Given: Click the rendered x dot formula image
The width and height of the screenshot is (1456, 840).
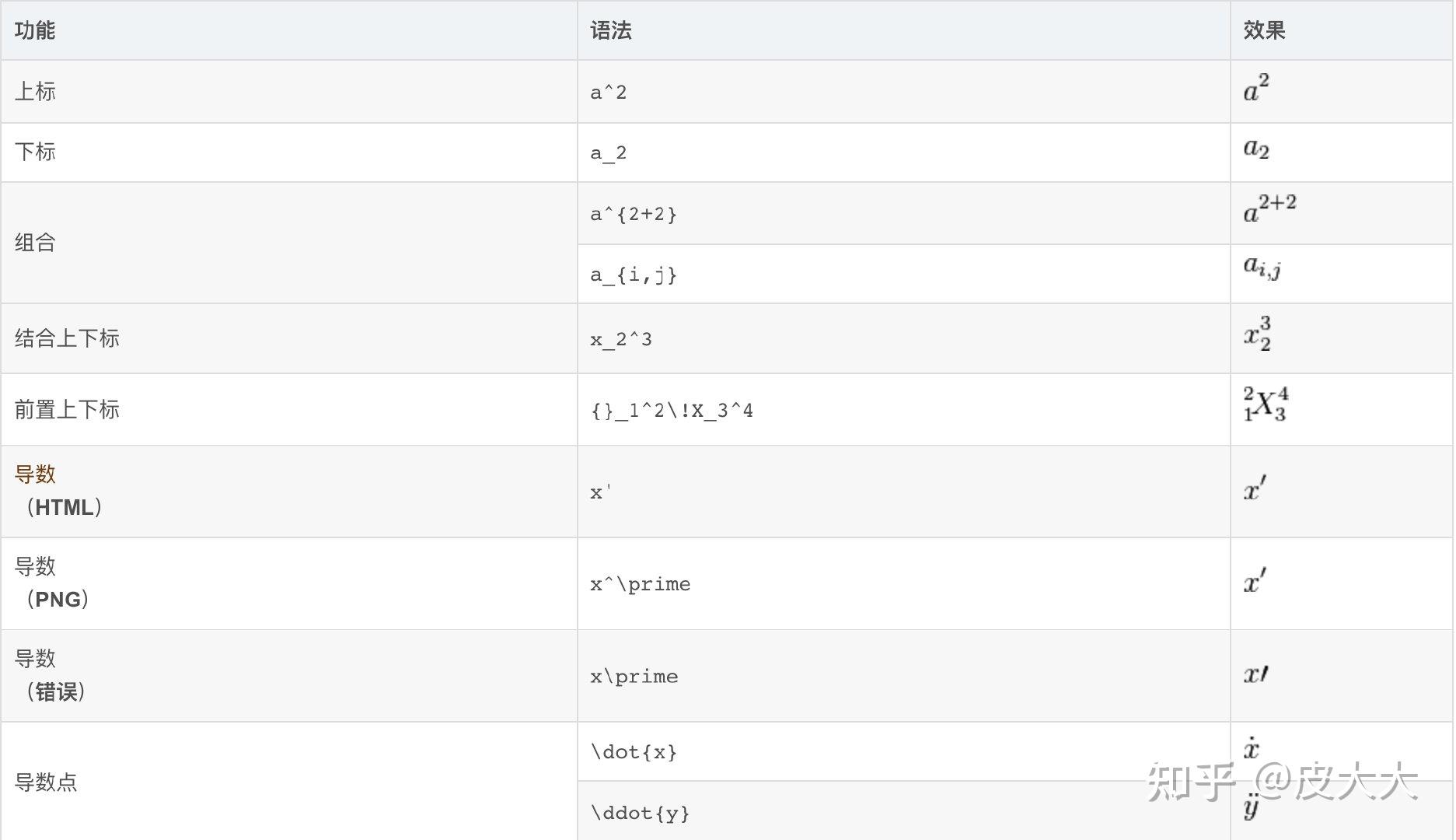Looking at the screenshot, I should (1251, 748).
